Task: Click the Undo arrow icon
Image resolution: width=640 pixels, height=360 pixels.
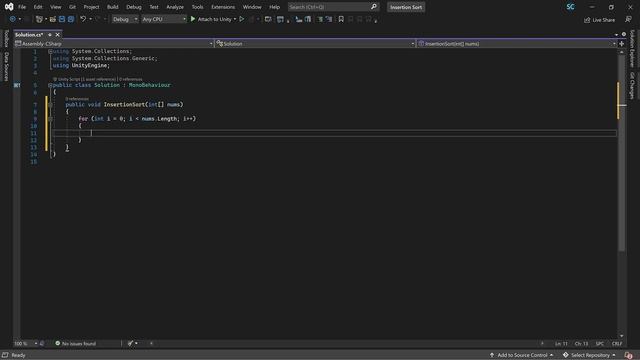Action: [83, 19]
